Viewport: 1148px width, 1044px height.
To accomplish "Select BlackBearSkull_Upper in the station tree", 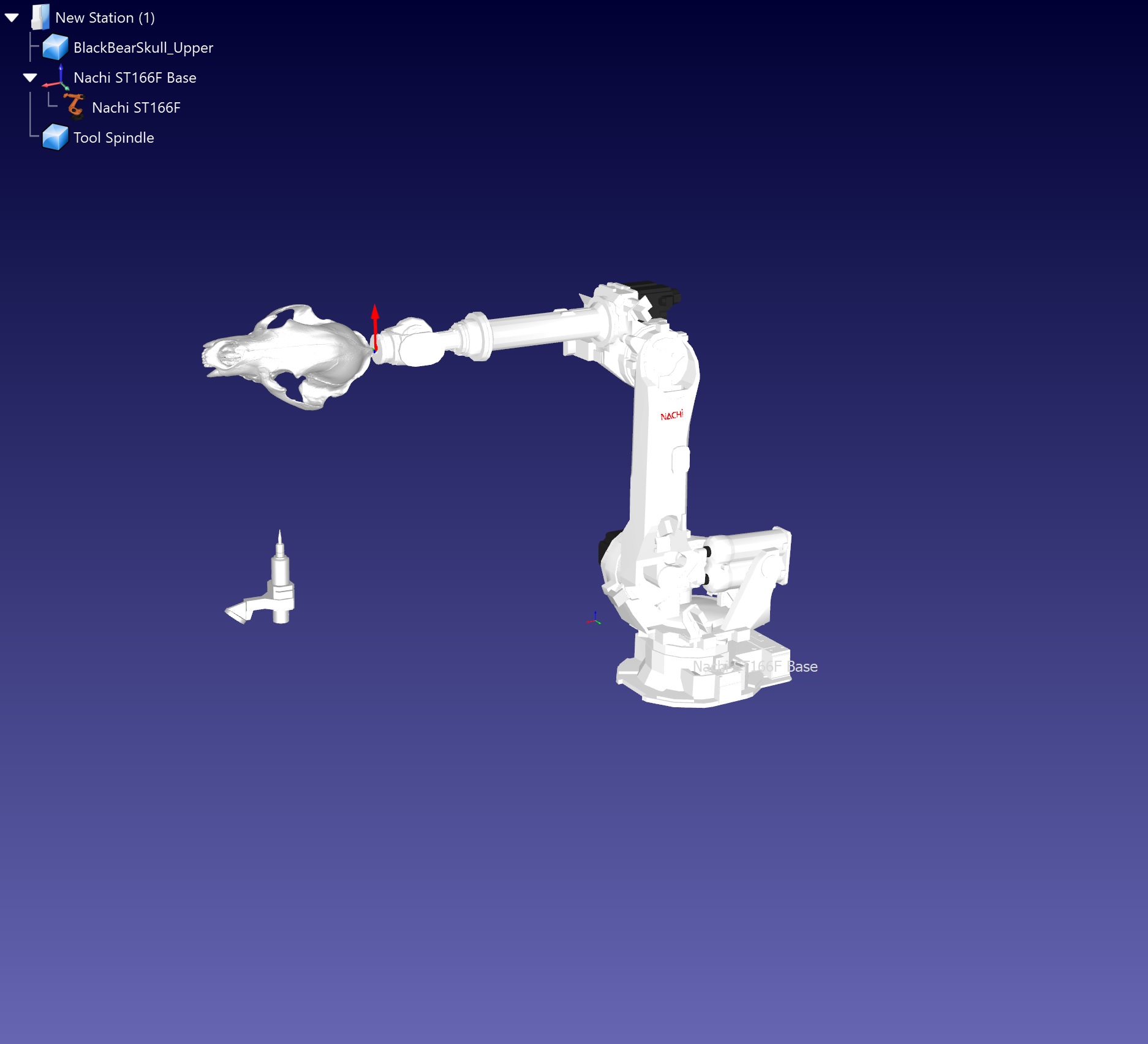I will tap(143, 48).
